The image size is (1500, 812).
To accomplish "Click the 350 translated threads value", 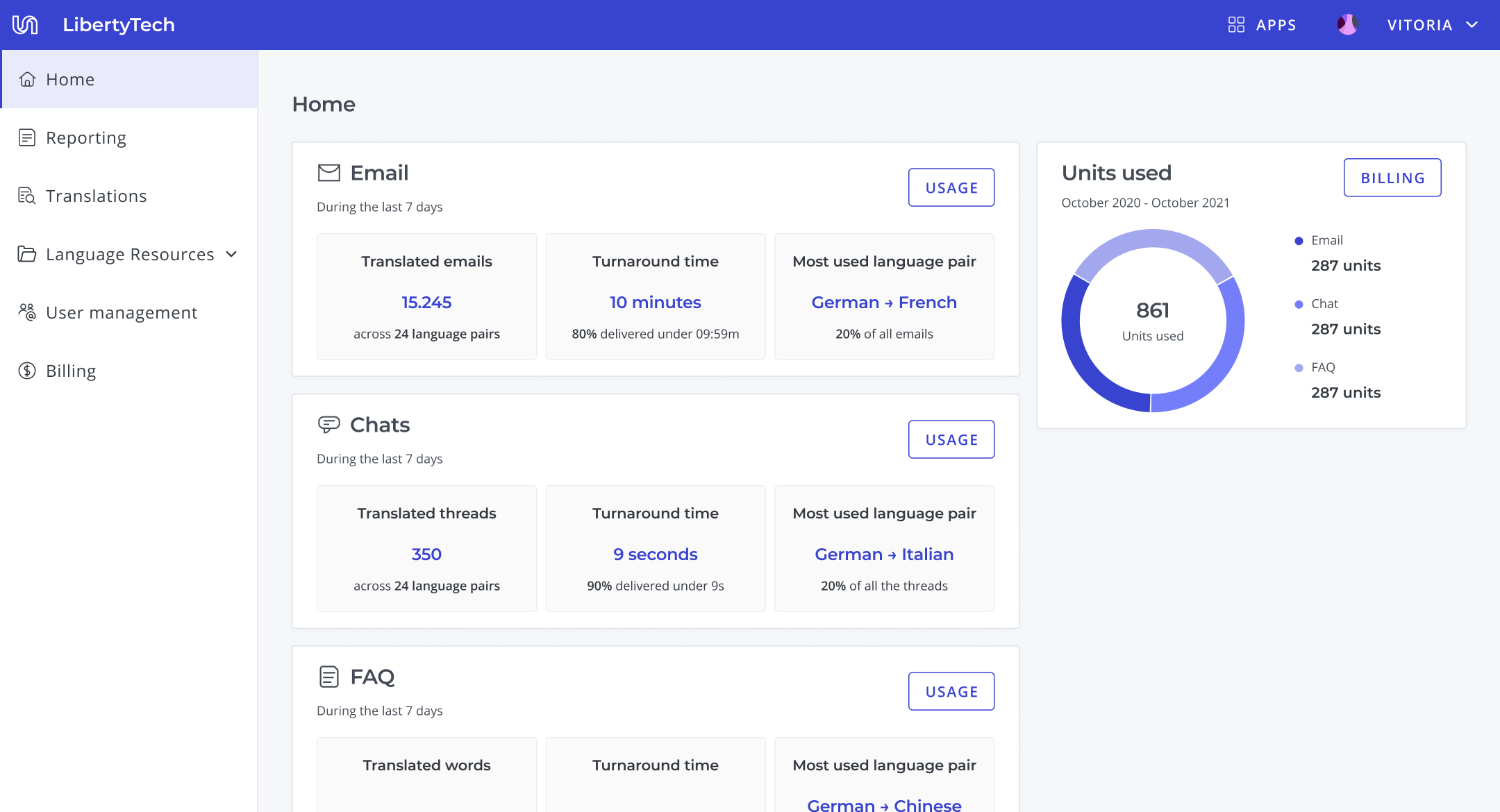I will point(426,555).
